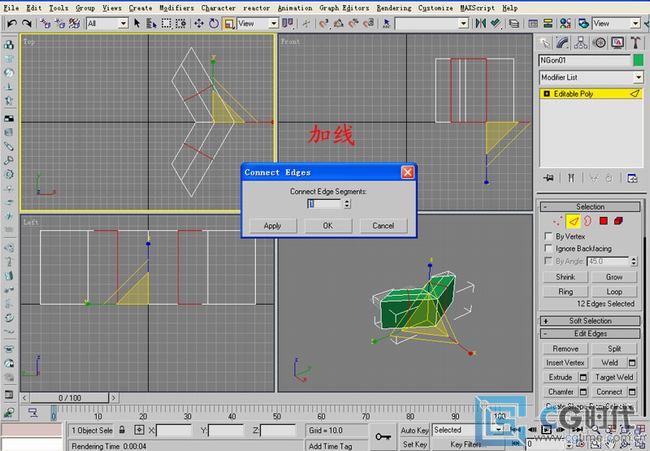Open the Graph Editors menu
The width and height of the screenshot is (650, 451).
(x=344, y=8)
